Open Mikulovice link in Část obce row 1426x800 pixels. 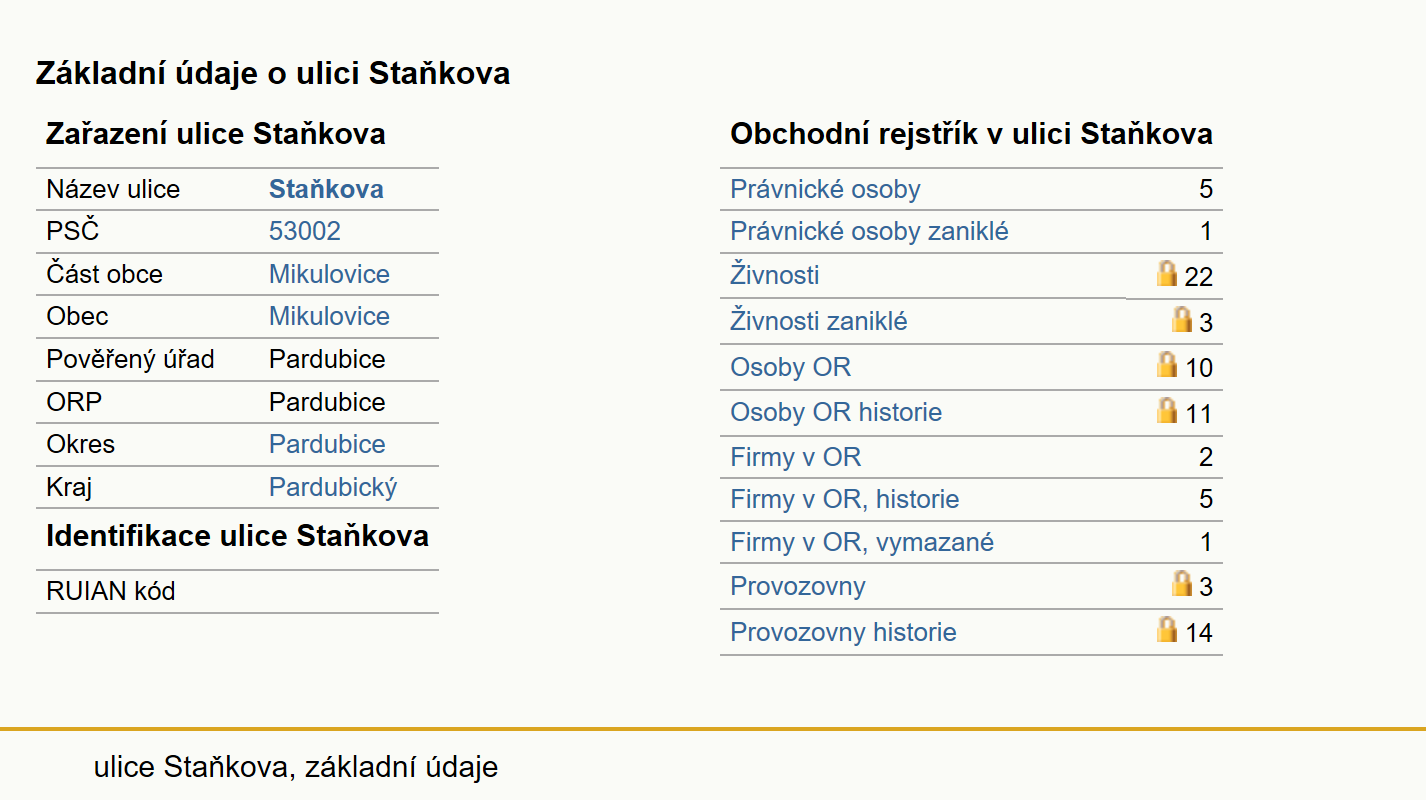[329, 274]
